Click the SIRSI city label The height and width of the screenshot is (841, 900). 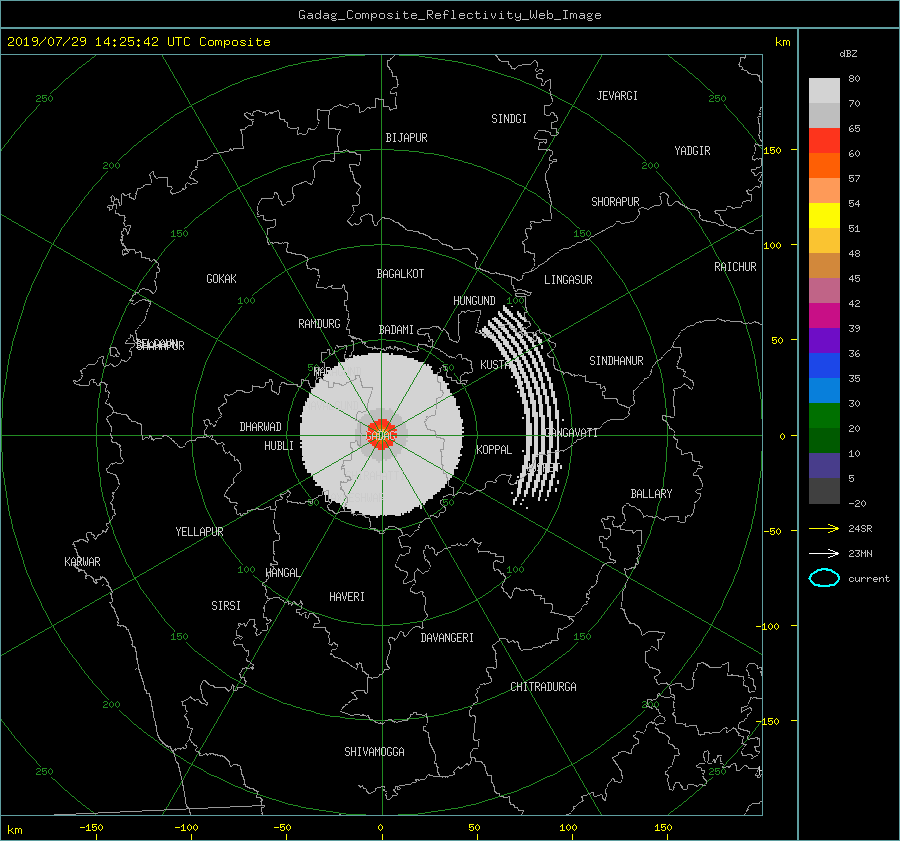click(226, 606)
